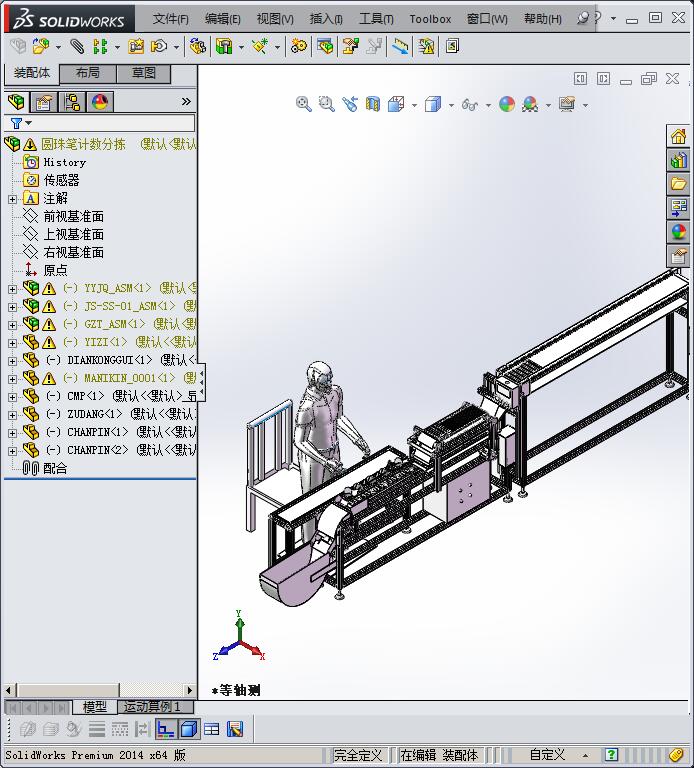Click the Exploded View icon
Viewport: 694px width, 768px height.
350,47
